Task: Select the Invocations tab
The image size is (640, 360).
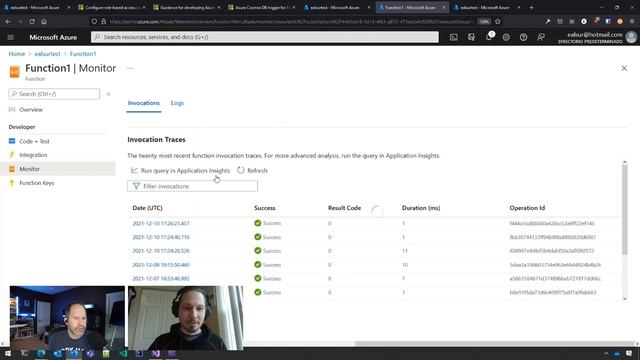Action: tap(144, 103)
